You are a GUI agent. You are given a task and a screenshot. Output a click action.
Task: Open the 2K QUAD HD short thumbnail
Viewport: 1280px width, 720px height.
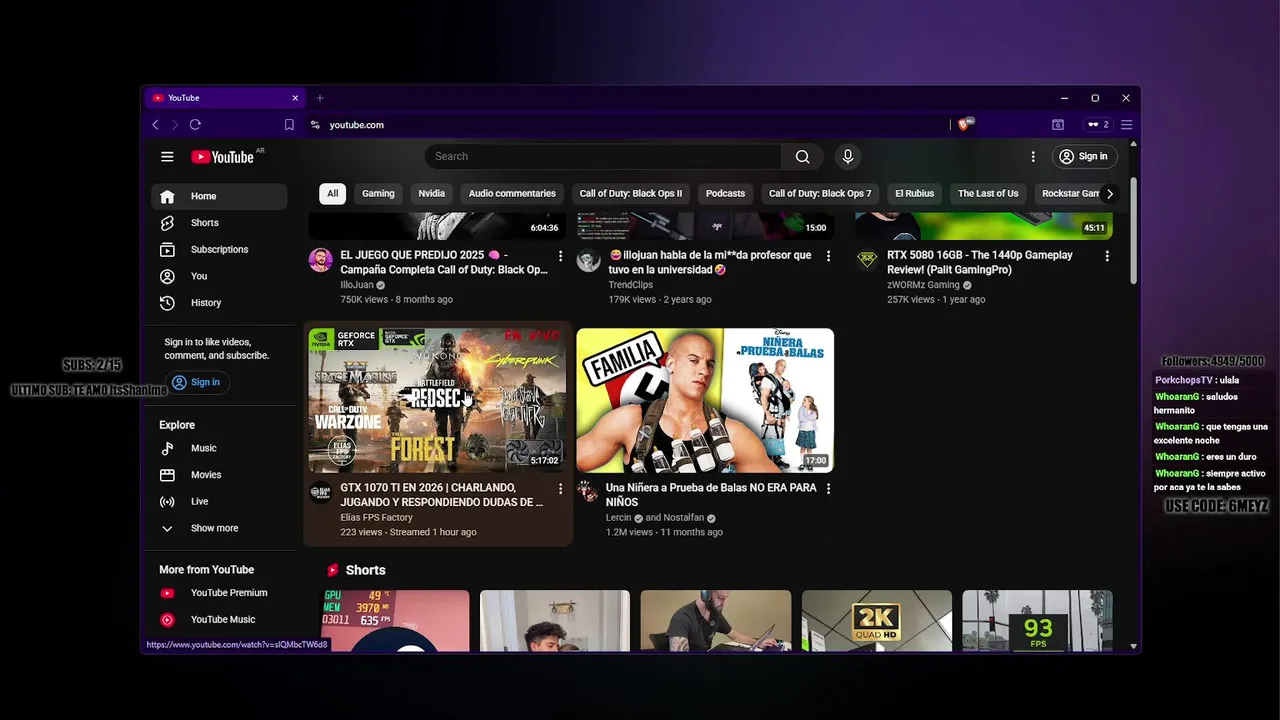point(877,621)
